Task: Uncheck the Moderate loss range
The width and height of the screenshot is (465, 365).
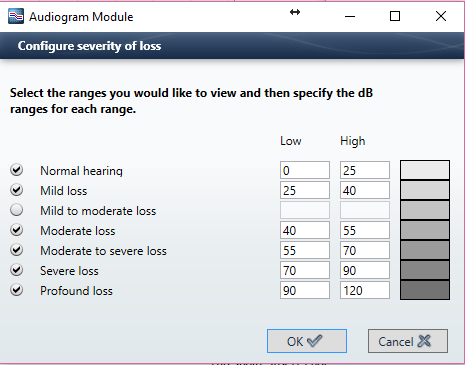Action: coord(16,230)
